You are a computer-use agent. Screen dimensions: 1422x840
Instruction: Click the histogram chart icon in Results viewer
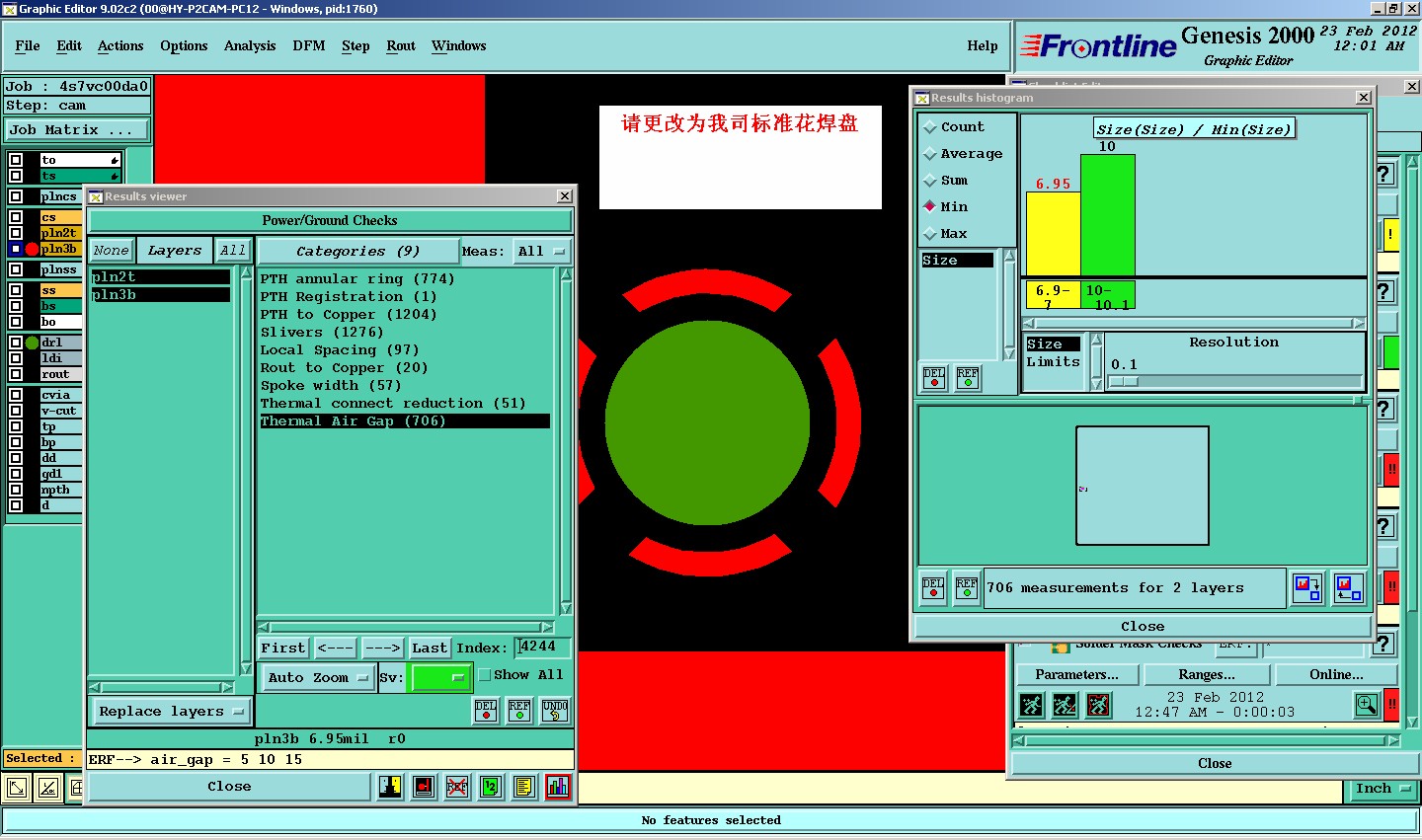pyautogui.click(x=558, y=787)
